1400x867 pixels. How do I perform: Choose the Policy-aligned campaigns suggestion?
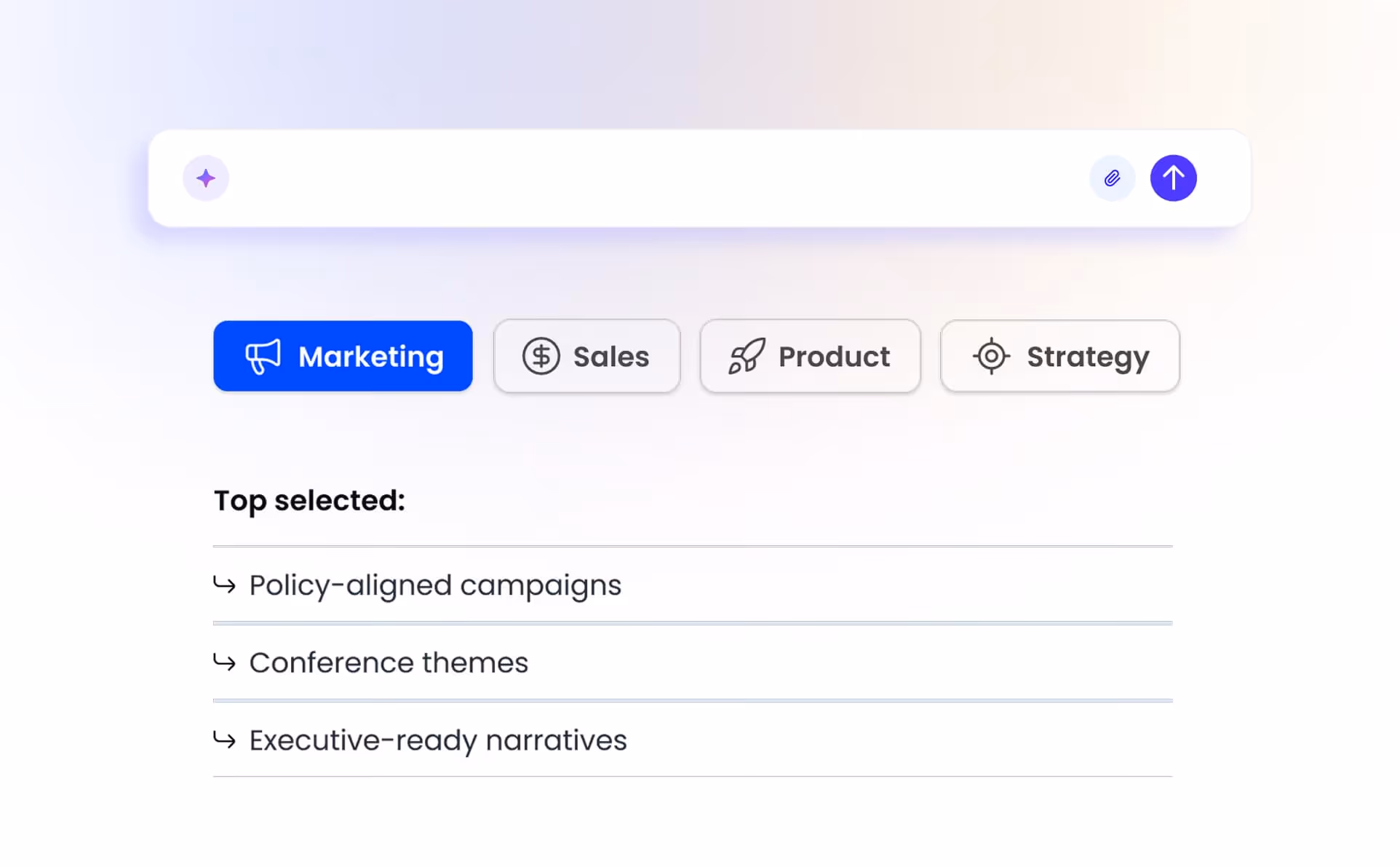pos(435,585)
